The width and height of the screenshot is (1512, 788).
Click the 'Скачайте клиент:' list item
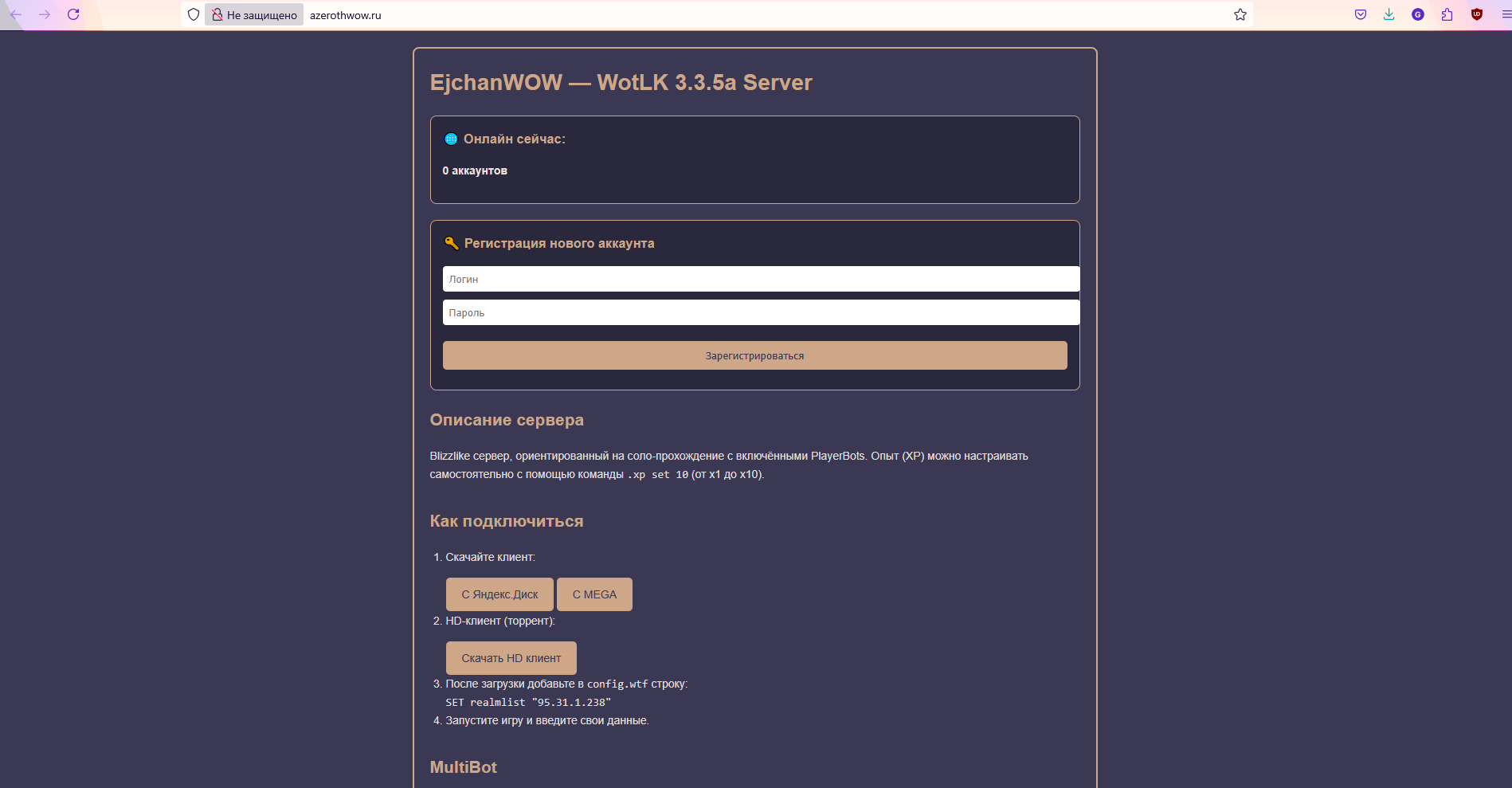490,557
